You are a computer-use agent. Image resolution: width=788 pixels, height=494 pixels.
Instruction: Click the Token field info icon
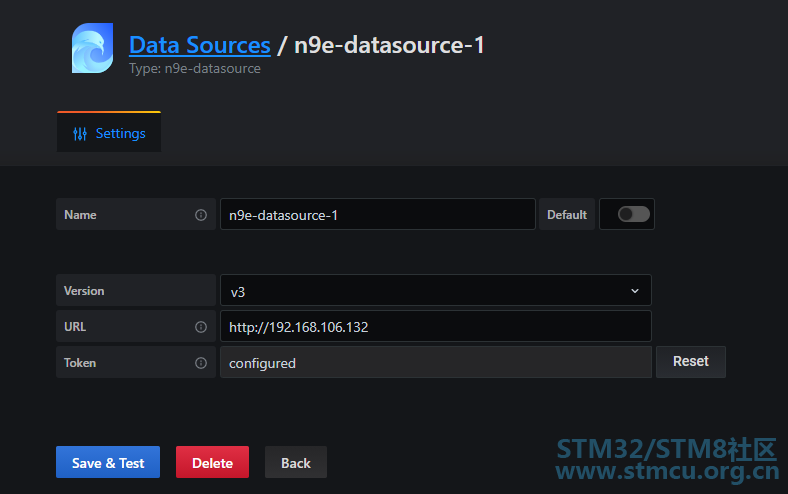(x=201, y=363)
